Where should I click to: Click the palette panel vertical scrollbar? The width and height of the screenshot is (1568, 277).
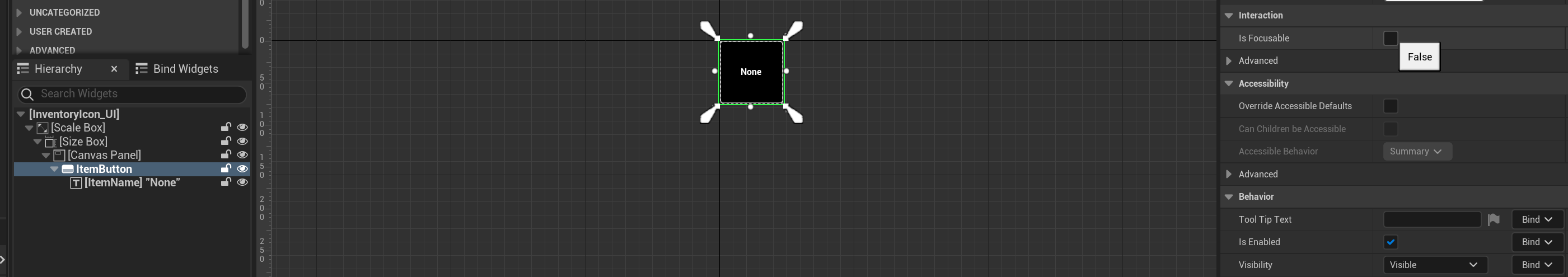click(x=245, y=25)
